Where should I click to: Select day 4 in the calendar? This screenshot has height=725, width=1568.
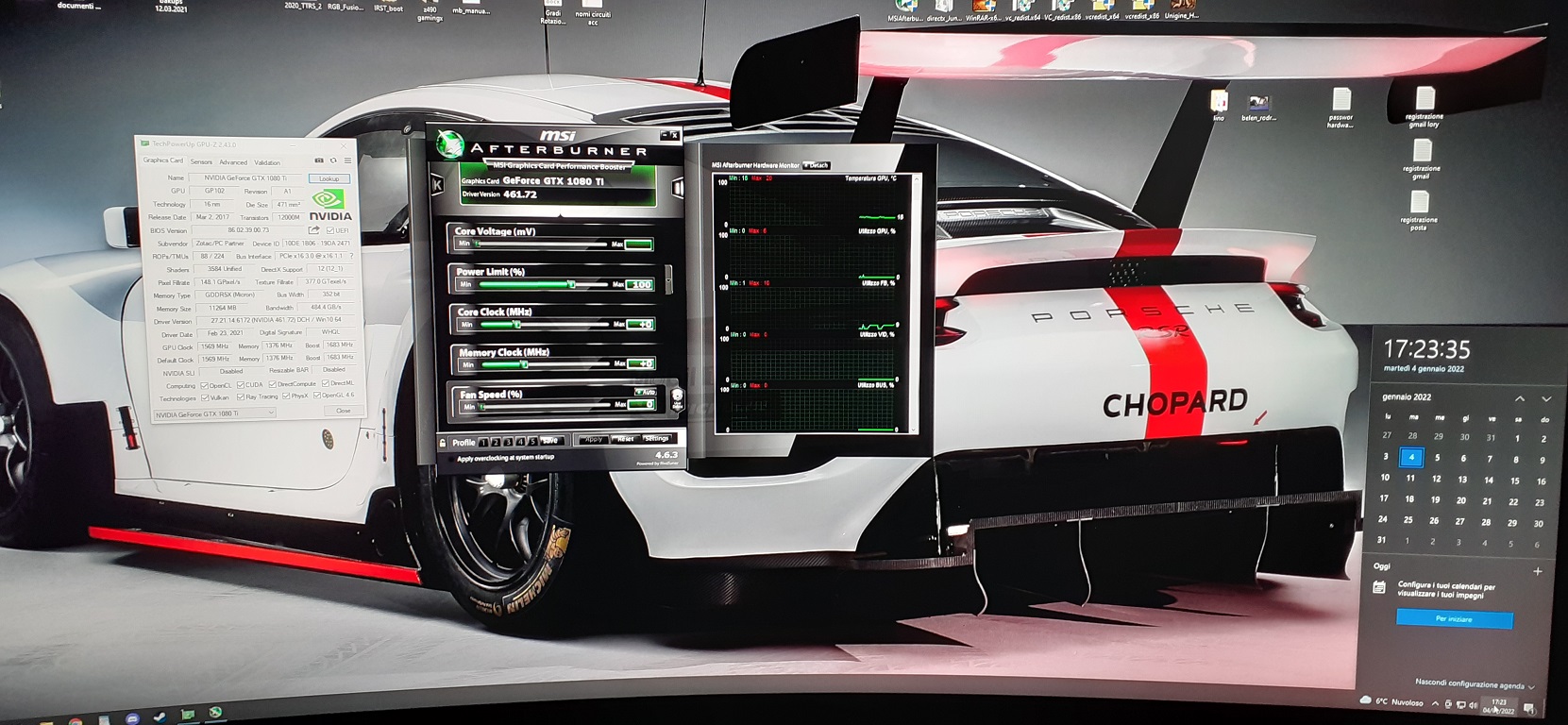[1411, 457]
